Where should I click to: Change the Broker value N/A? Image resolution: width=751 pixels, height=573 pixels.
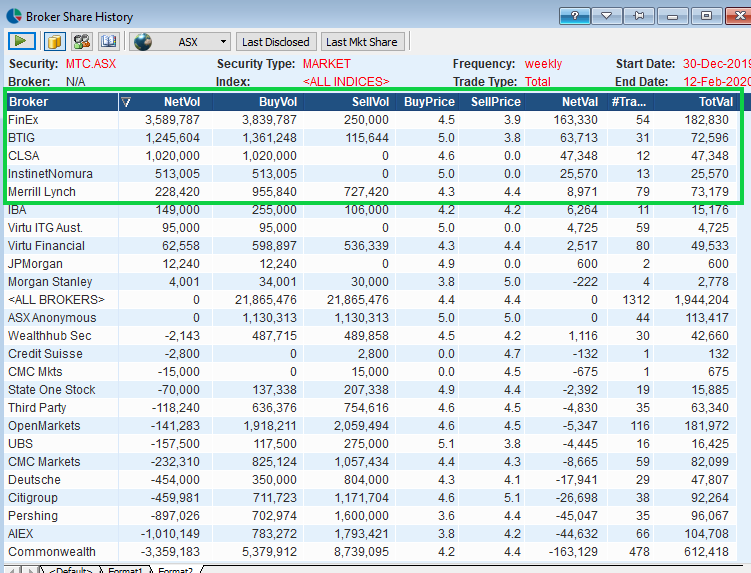[x=76, y=81]
